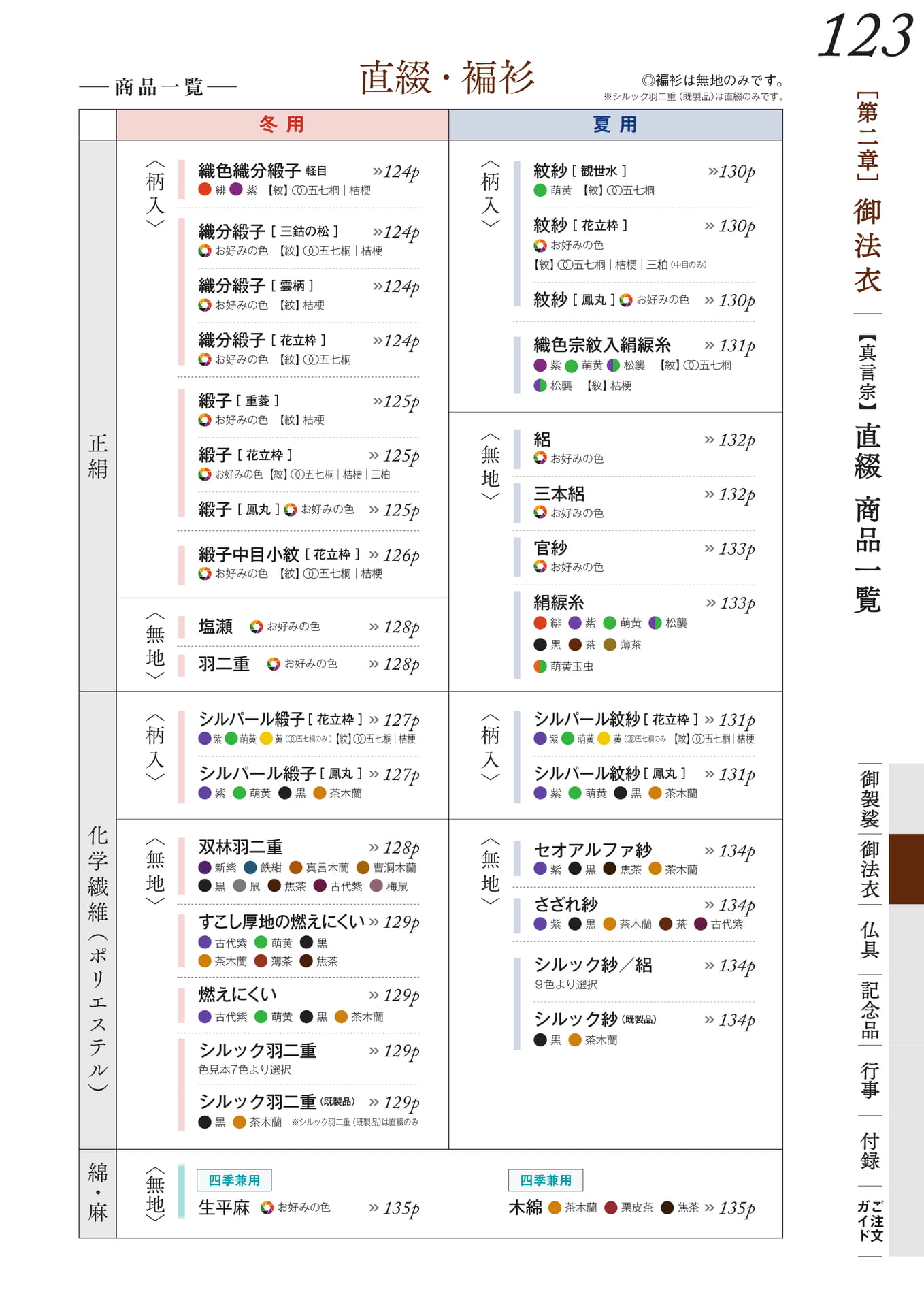Click the teal 鉄紺 swatch under 双林羽二重

point(250,867)
